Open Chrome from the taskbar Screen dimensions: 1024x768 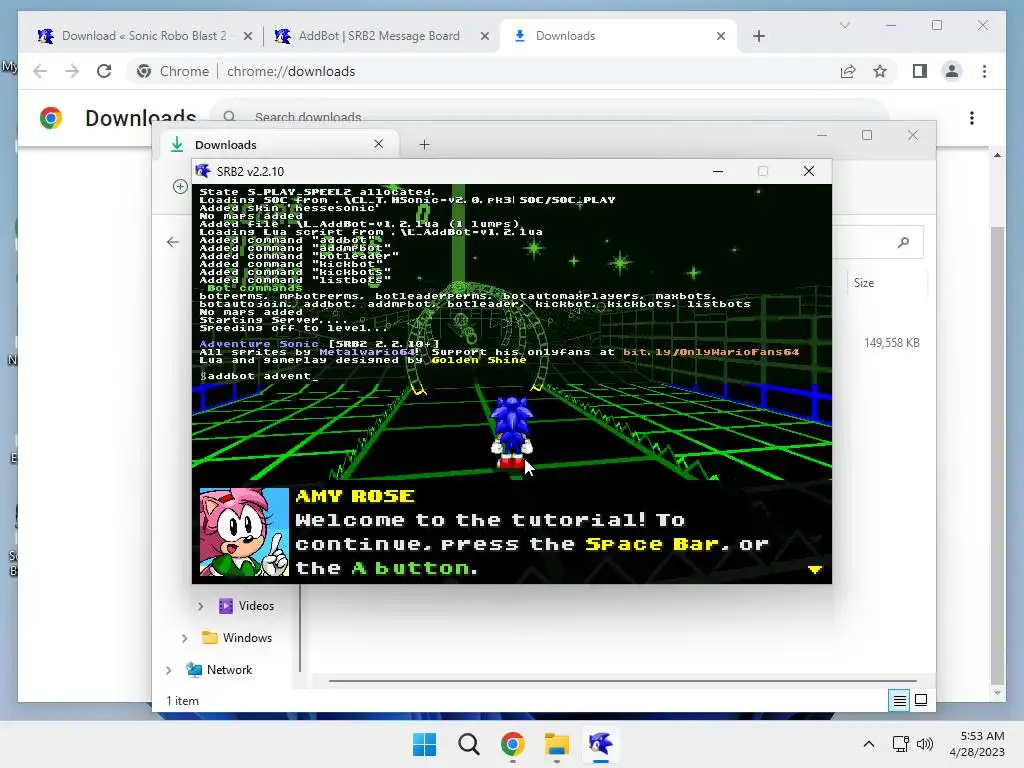(513, 744)
